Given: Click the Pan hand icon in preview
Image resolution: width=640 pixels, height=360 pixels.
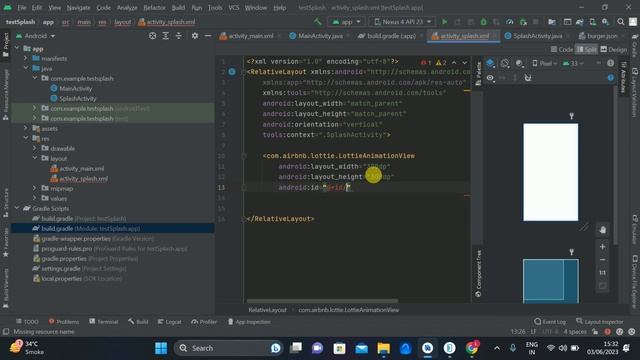Looking at the screenshot, I should [602, 230].
